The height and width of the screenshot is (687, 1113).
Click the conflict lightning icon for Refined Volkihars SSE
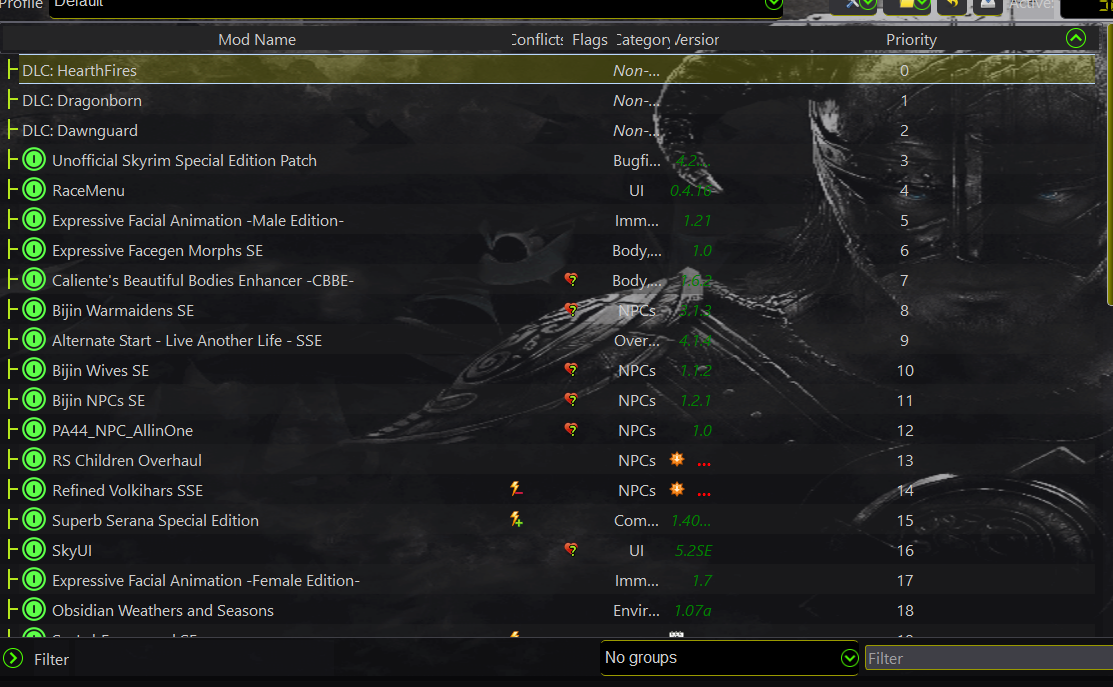pos(516,489)
